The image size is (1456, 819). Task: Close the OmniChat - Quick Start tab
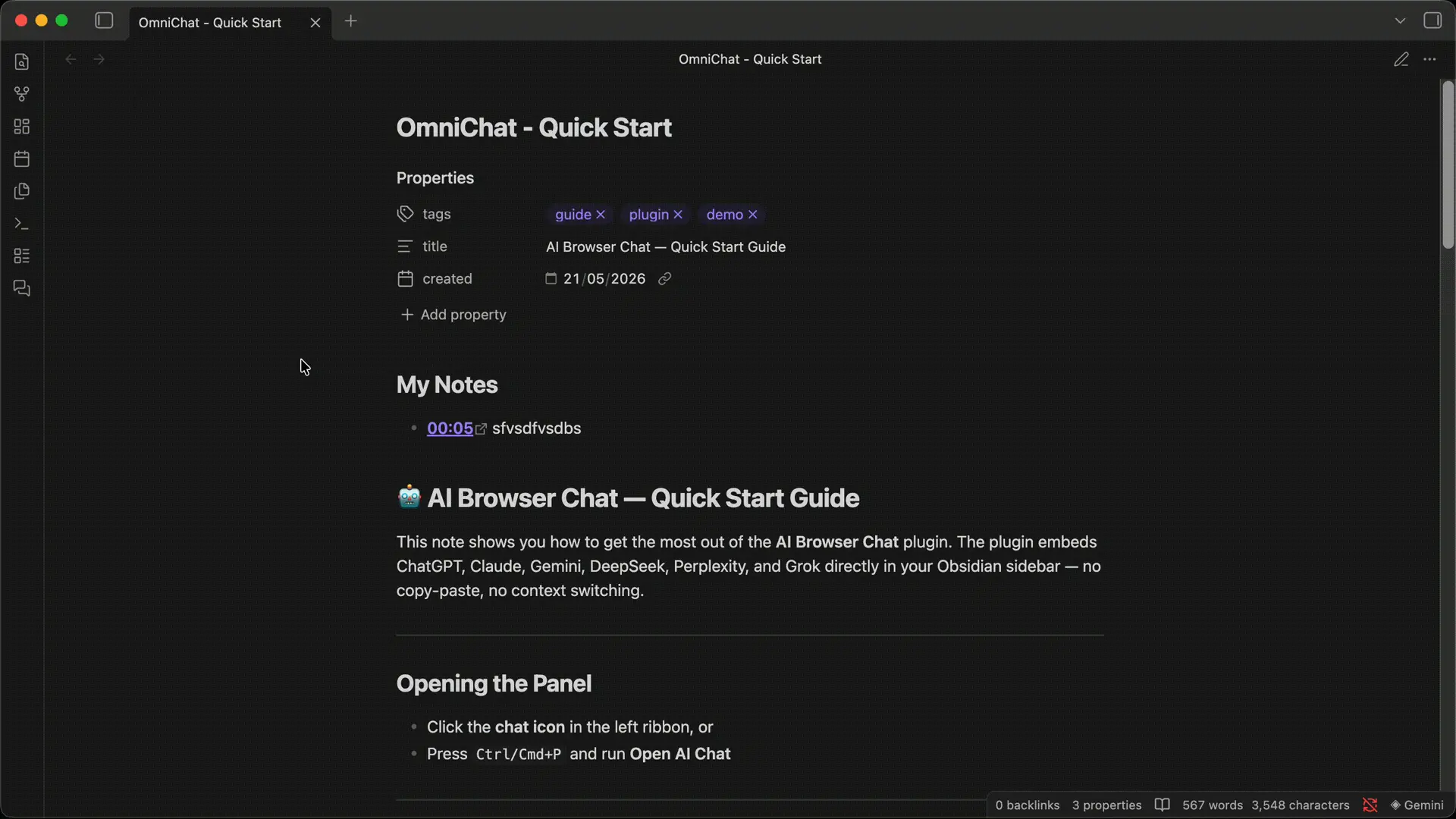coord(315,23)
